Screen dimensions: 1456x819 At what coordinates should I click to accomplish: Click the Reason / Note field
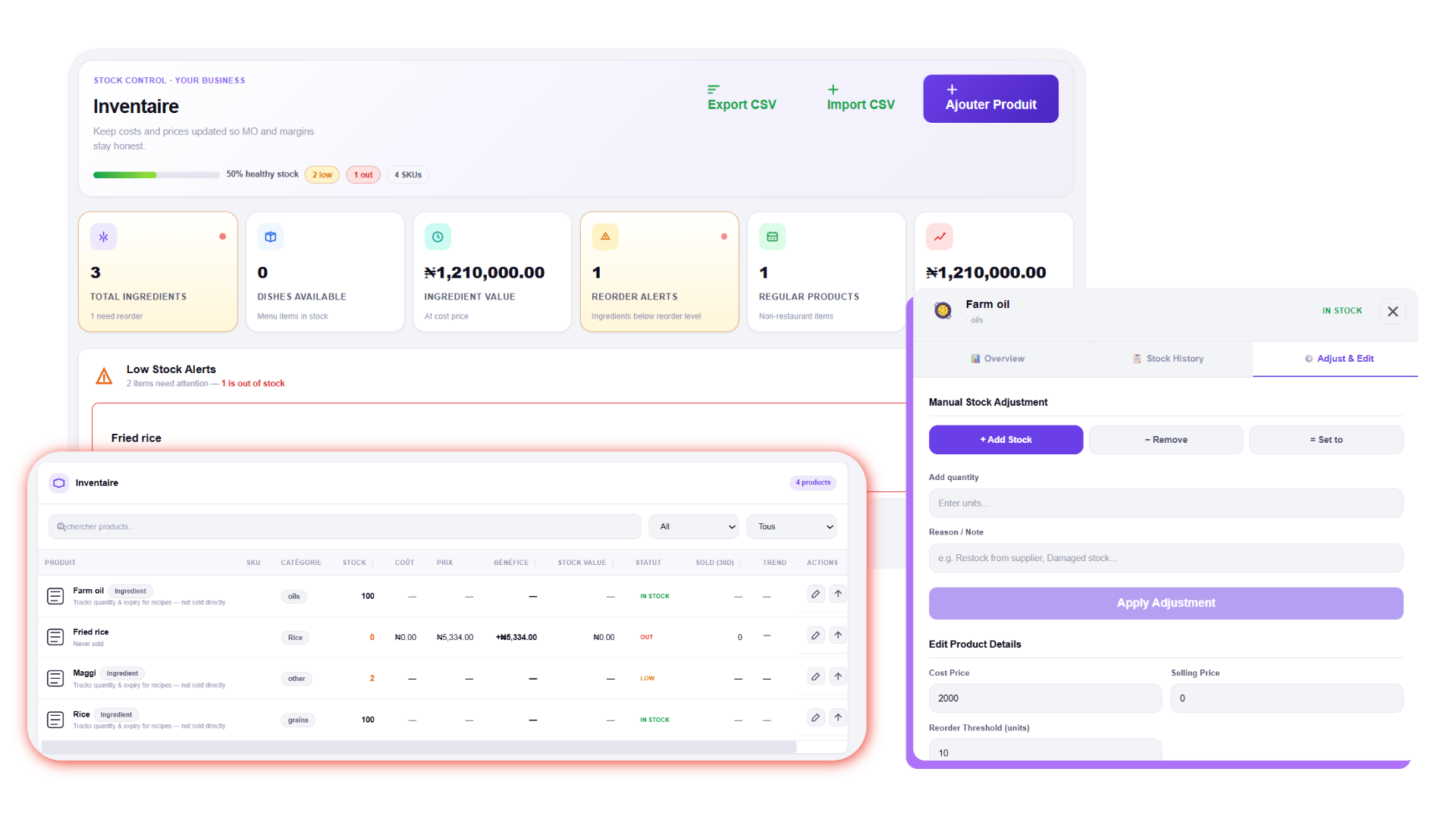(x=1166, y=558)
